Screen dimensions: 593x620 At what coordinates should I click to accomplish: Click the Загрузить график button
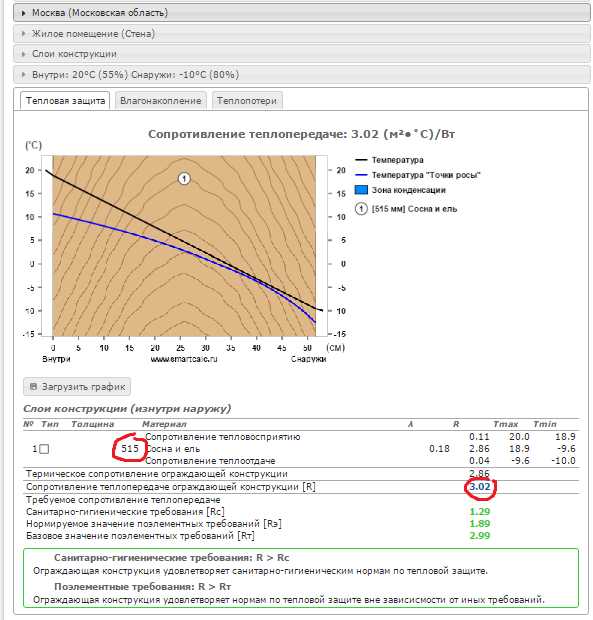[x=77, y=387]
